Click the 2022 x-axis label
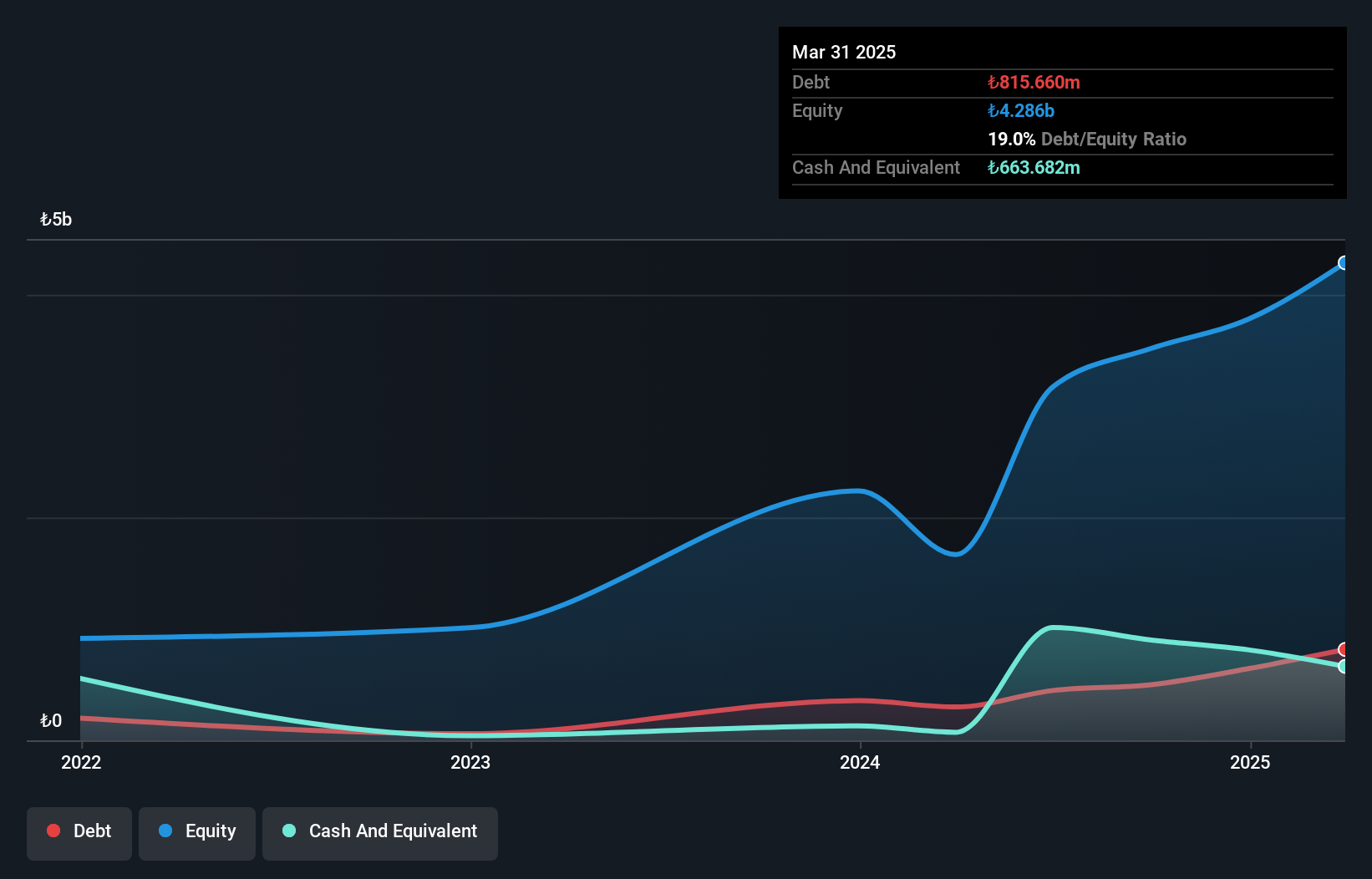Image resolution: width=1372 pixels, height=879 pixels. point(81,762)
